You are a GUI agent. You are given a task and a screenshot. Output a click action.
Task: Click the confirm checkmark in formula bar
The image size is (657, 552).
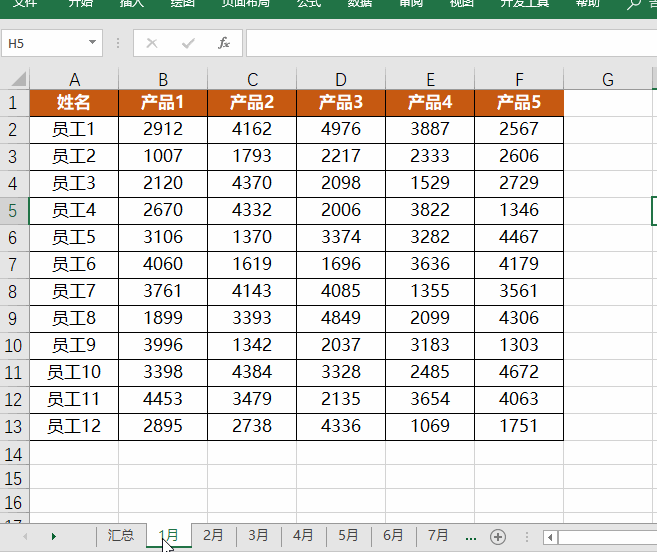click(x=188, y=43)
